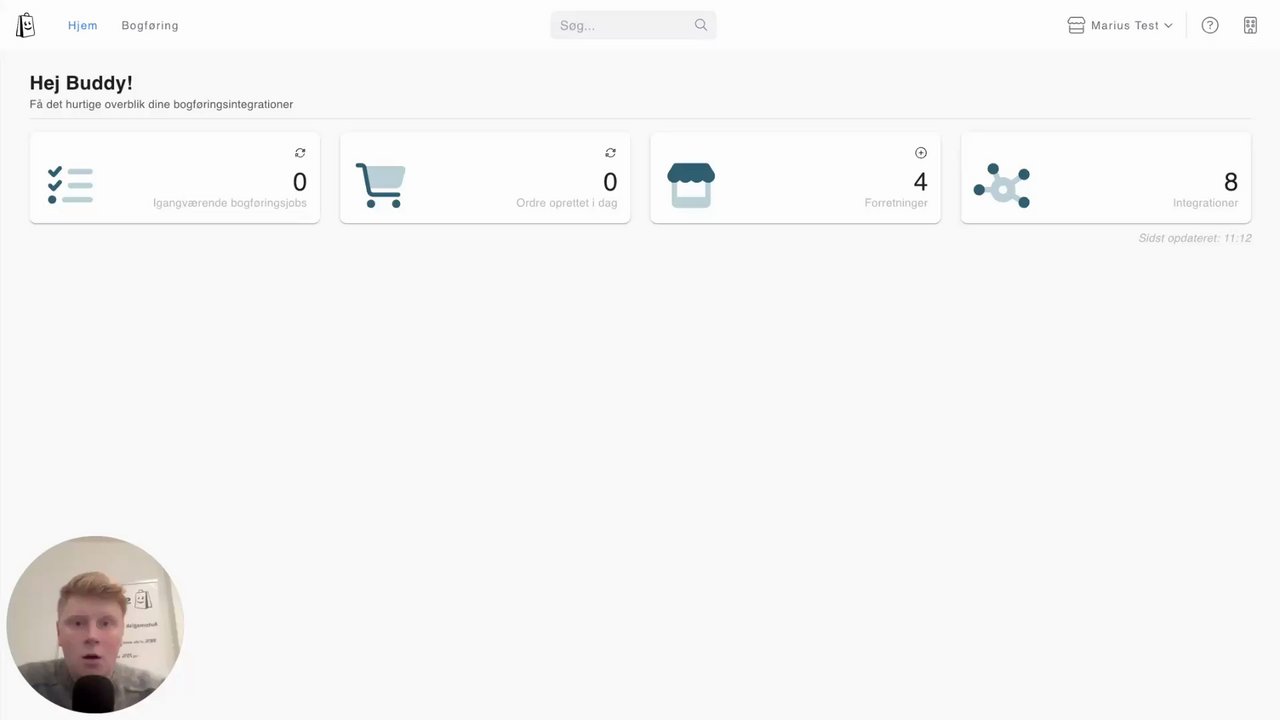This screenshot has height=720, width=1280.
Task: Open help via the question mark icon
Action: click(1210, 25)
